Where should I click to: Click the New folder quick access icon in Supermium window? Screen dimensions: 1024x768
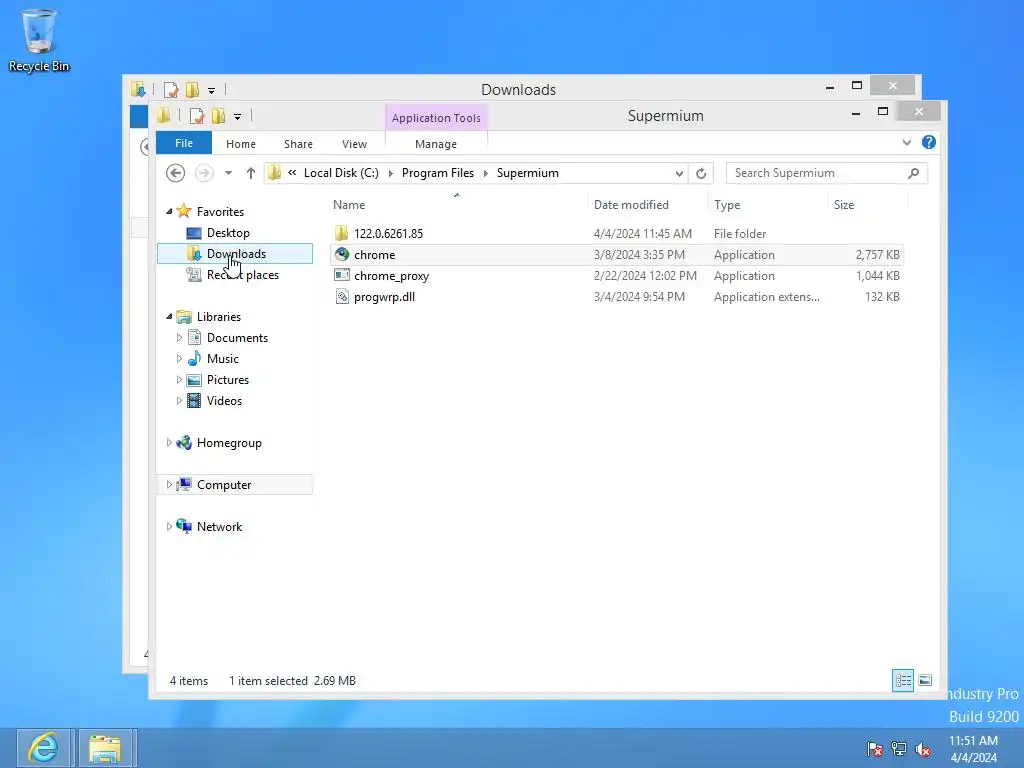(218, 116)
